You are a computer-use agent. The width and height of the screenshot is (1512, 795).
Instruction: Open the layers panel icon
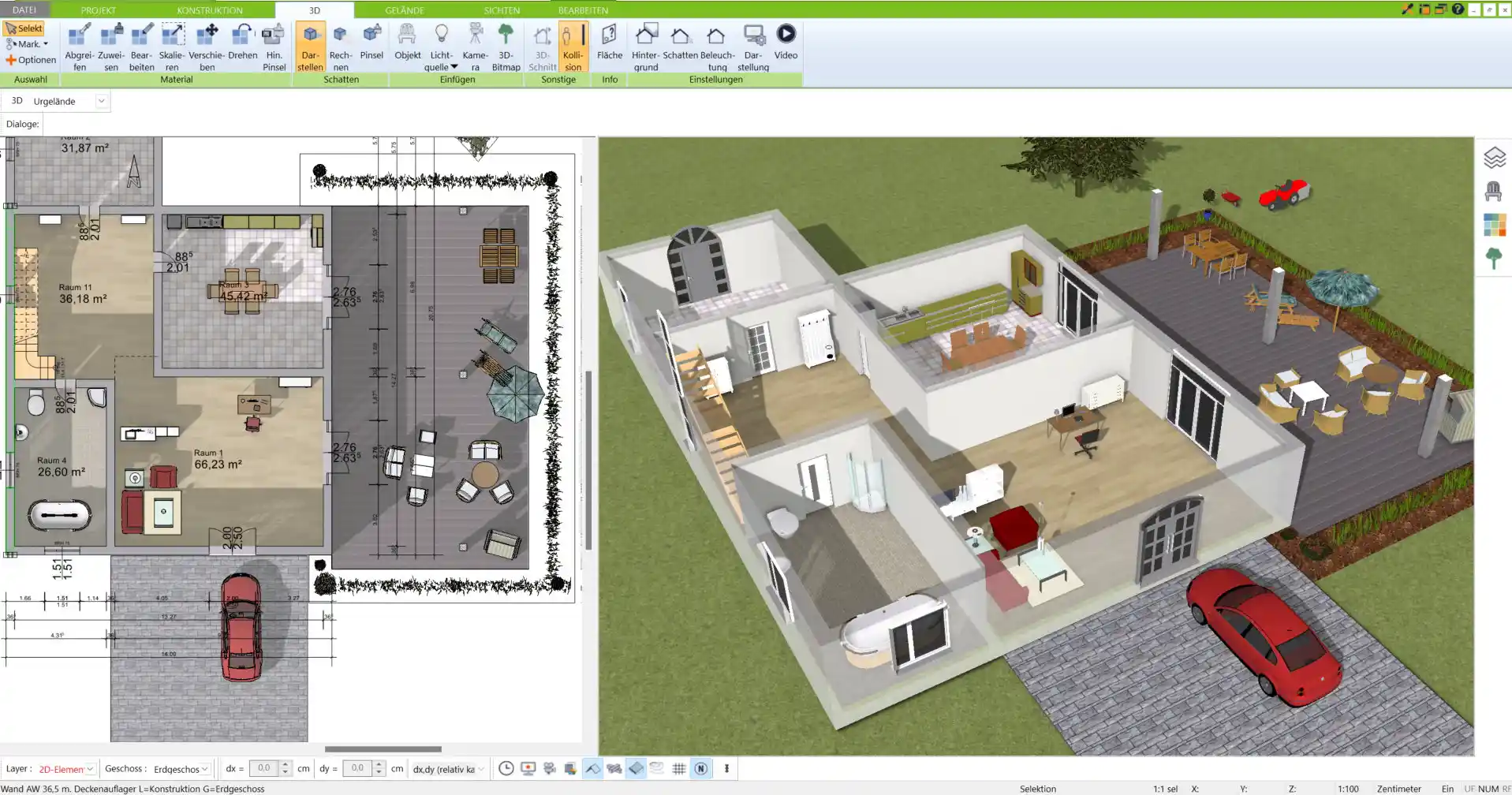[x=1494, y=158]
